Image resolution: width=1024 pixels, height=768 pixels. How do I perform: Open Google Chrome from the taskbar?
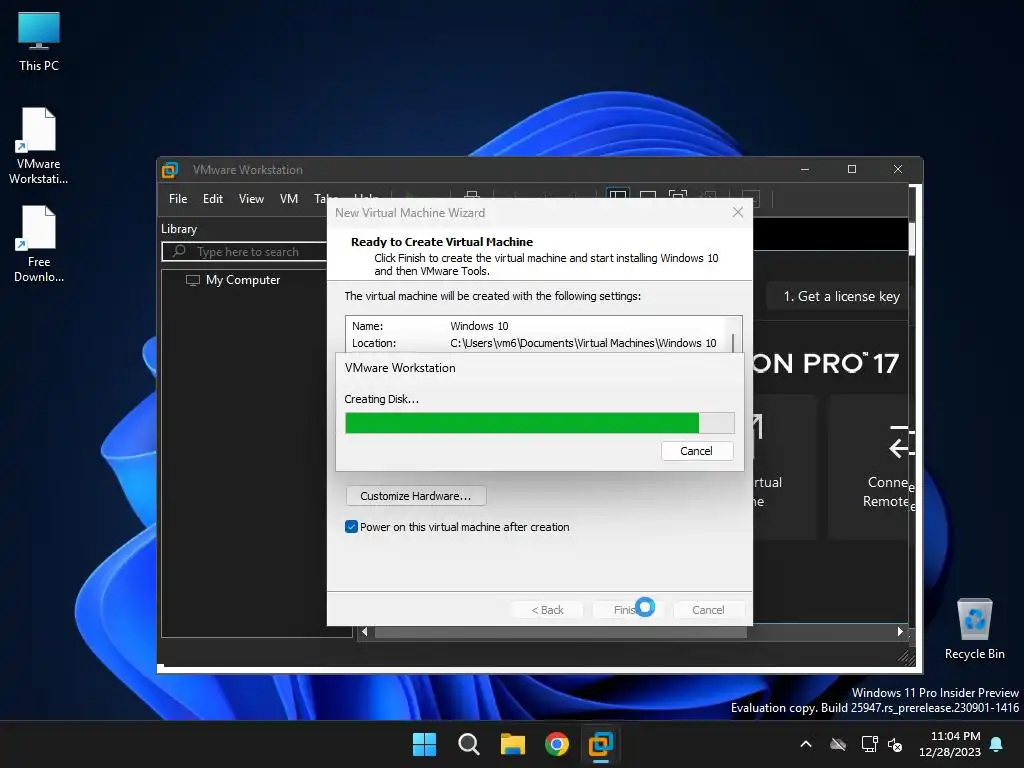[x=556, y=744]
